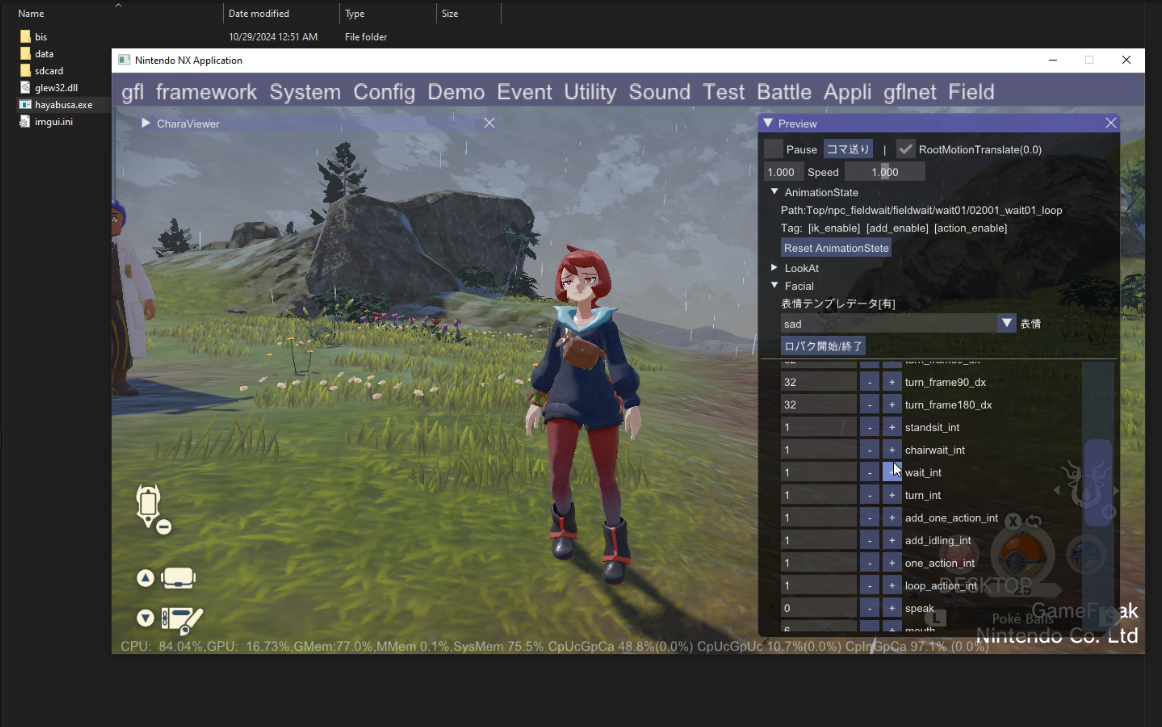
Task: Click the Reset AnimationStete button
Action: point(836,248)
